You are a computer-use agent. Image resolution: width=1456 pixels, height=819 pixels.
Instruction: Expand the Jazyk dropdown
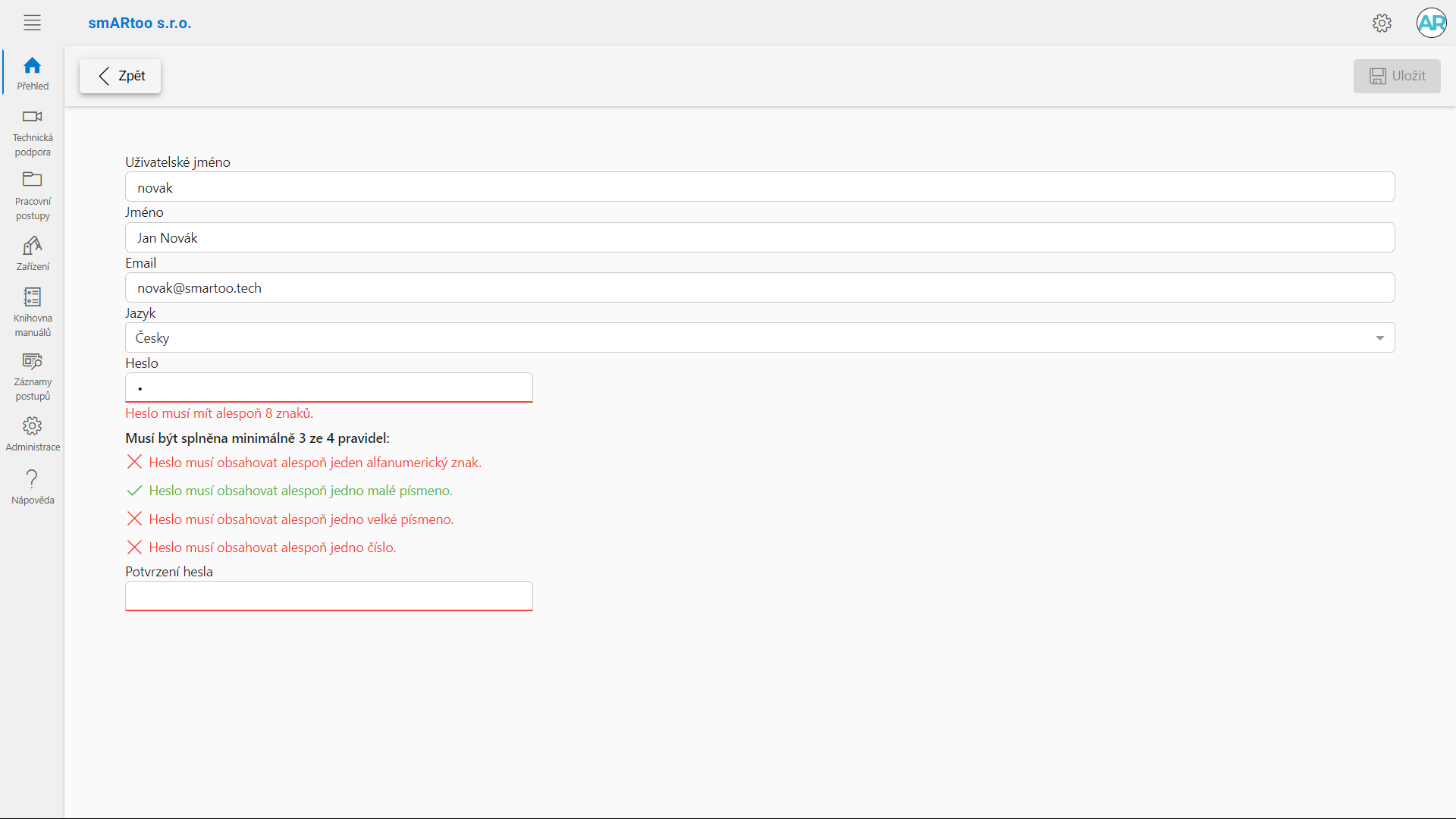(x=760, y=337)
